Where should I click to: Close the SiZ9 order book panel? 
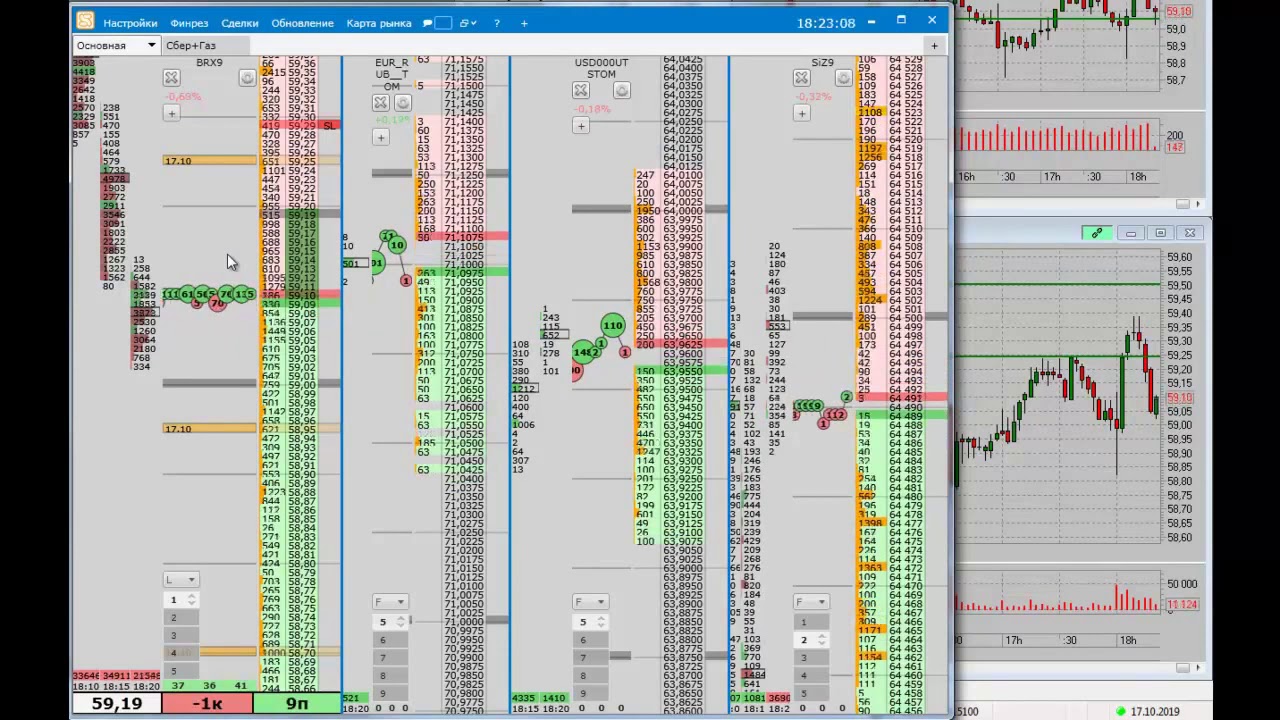coord(801,78)
